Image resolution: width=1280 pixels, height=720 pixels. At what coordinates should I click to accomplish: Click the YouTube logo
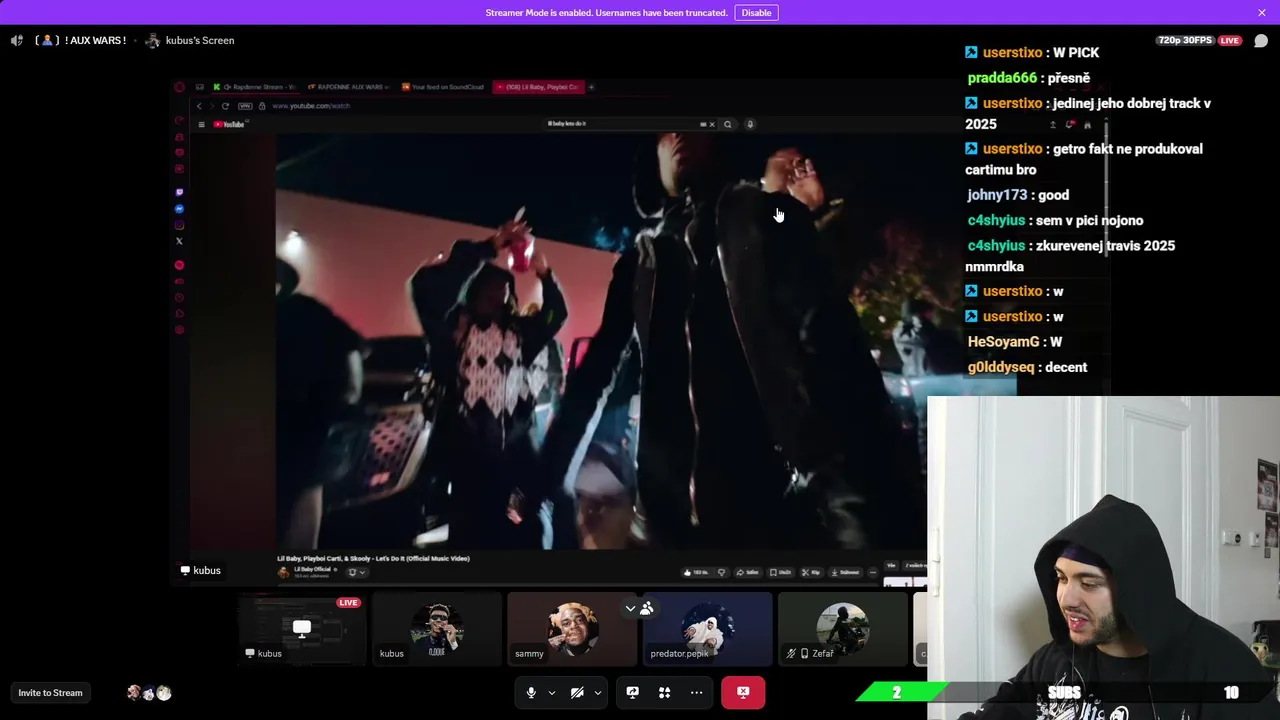click(229, 124)
